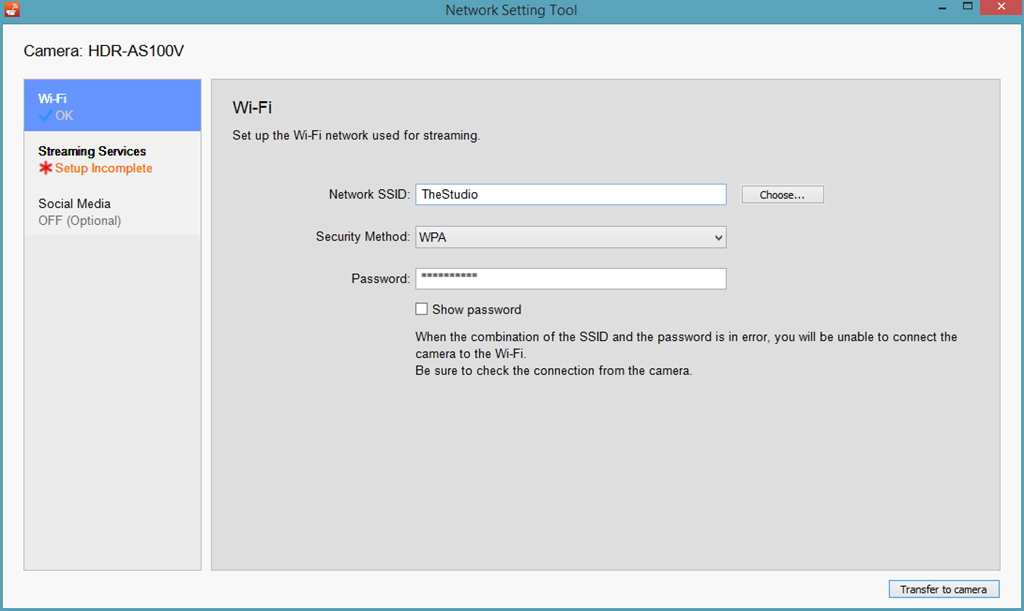Click the 'OFF (Optional)' status text
This screenshot has width=1024, height=611.
pos(80,221)
